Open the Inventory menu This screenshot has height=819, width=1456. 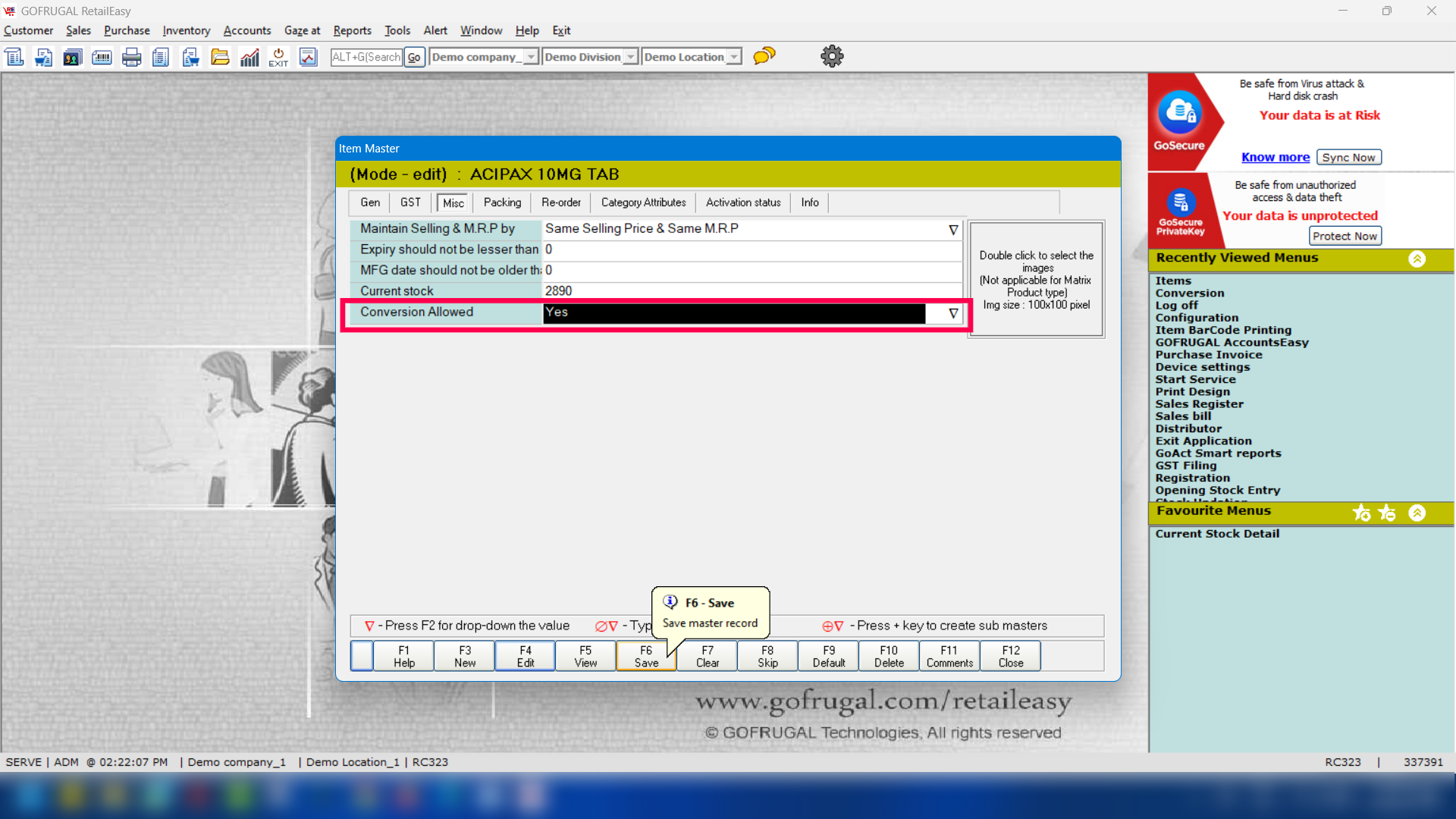point(186,30)
